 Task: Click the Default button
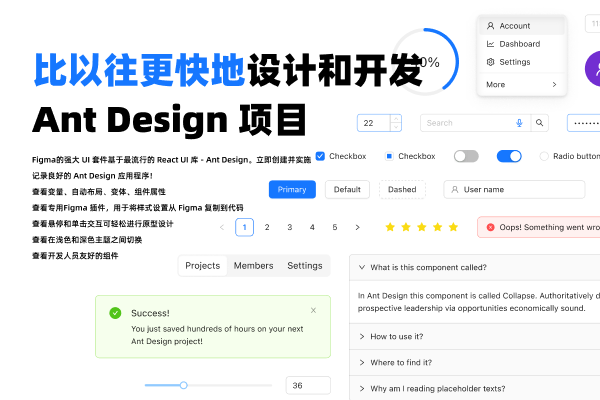pyautogui.click(x=347, y=189)
